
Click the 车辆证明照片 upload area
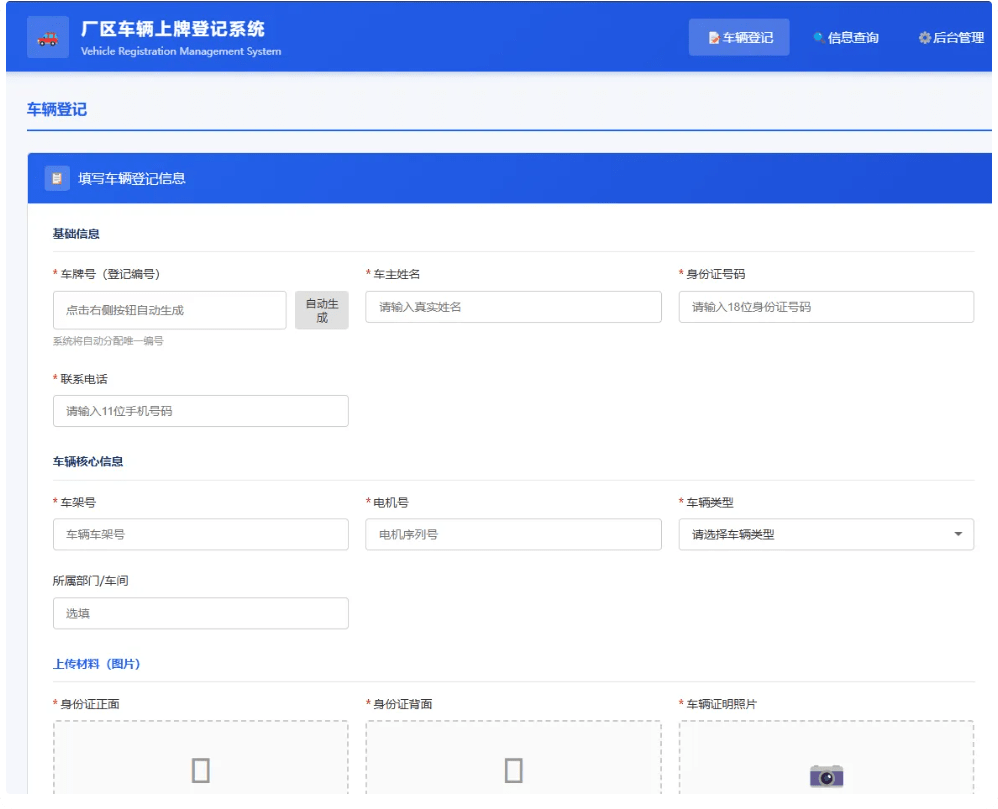pyautogui.click(x=826, y=757)
